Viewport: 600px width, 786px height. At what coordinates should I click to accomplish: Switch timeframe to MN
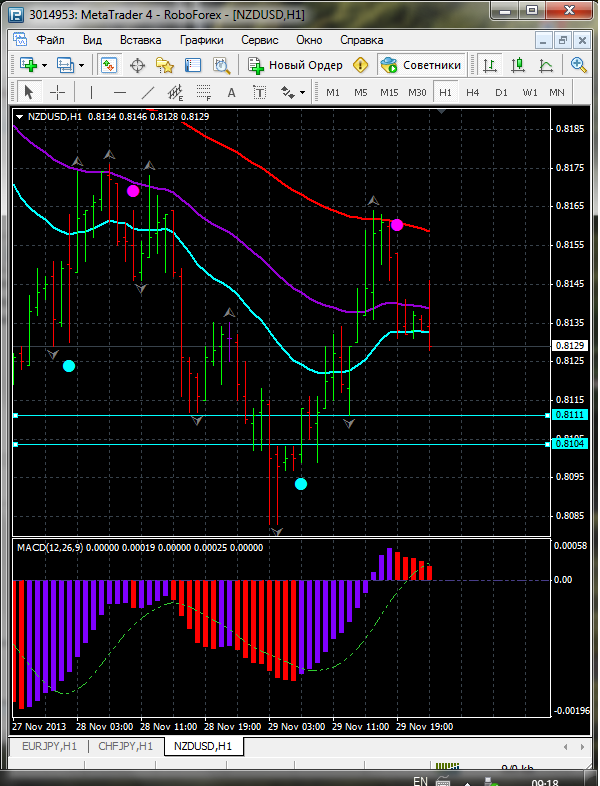point(557,93)
